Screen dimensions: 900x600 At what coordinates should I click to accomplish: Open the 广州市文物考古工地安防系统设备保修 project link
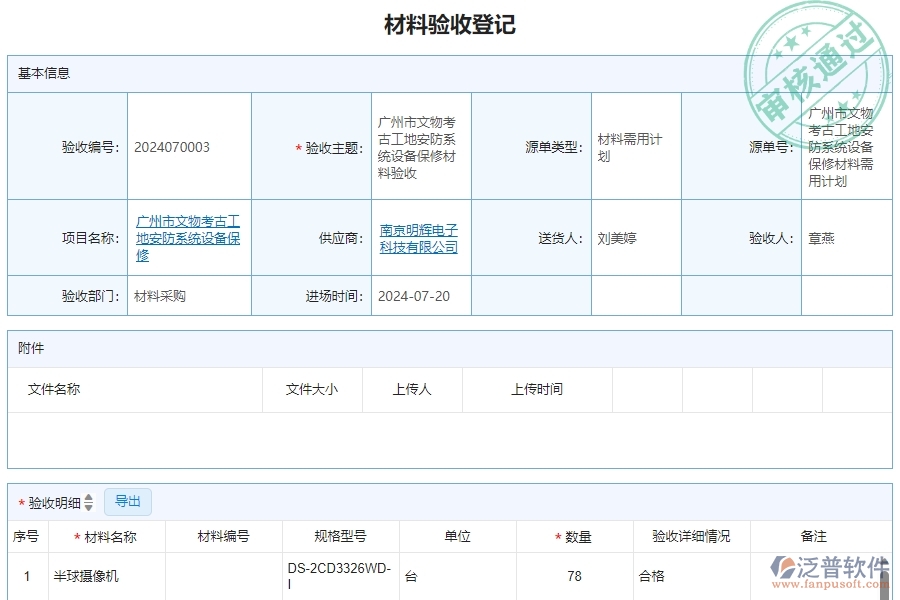[x=188, y=236]
